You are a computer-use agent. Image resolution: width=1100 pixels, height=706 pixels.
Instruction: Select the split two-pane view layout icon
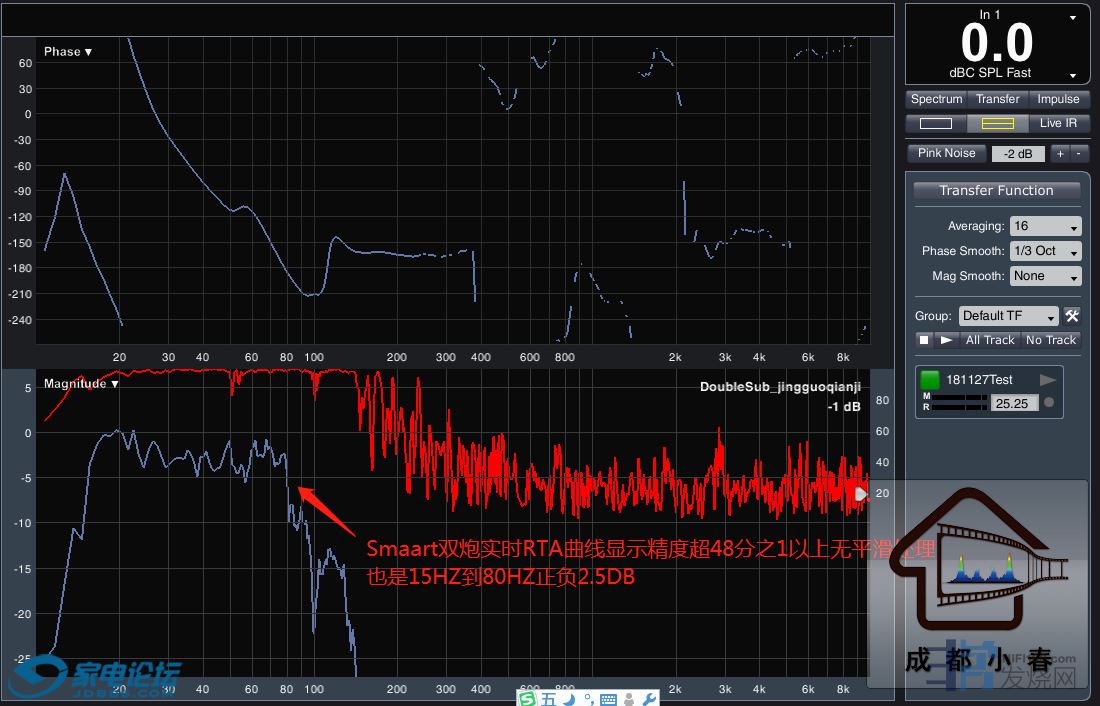click(x=997, y=123)
